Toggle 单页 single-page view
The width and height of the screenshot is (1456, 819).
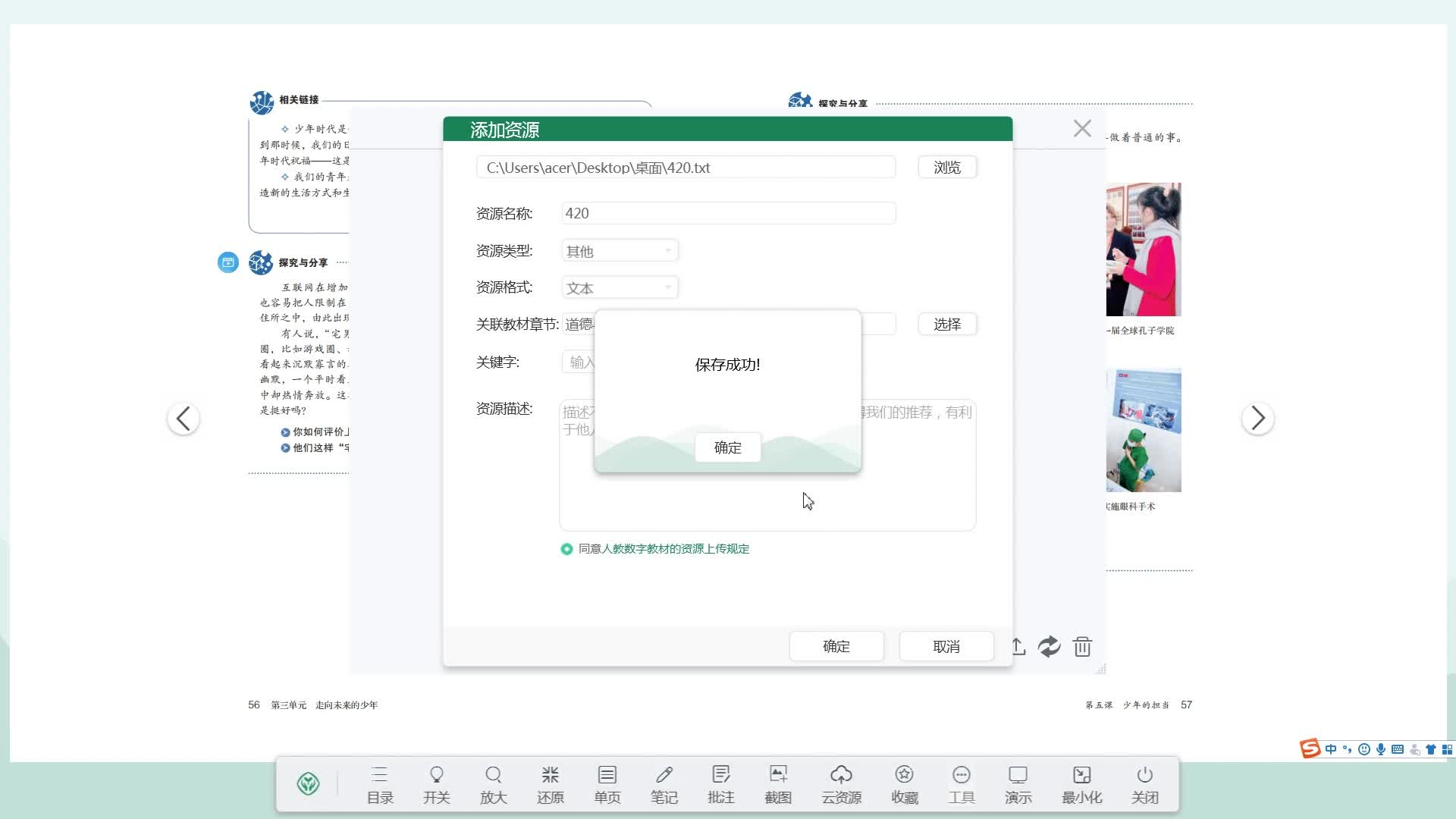pos(607,785)
